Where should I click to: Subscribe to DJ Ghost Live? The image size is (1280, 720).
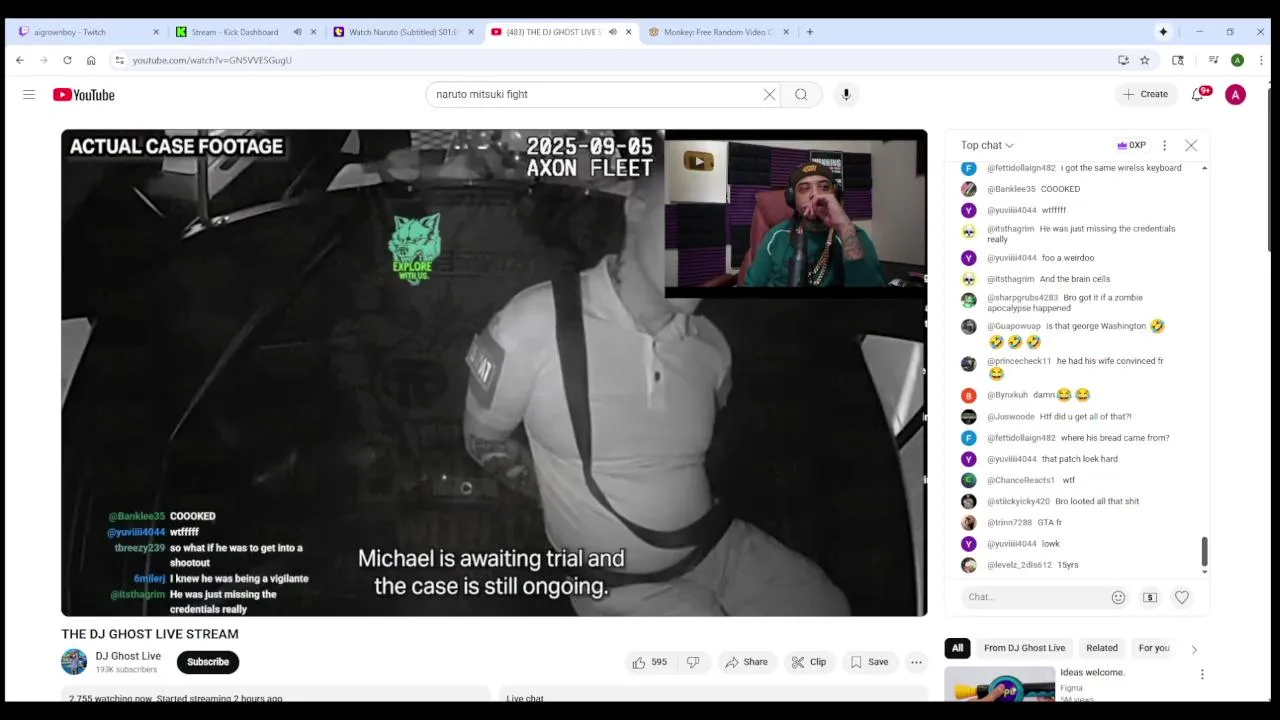(208, 662)
